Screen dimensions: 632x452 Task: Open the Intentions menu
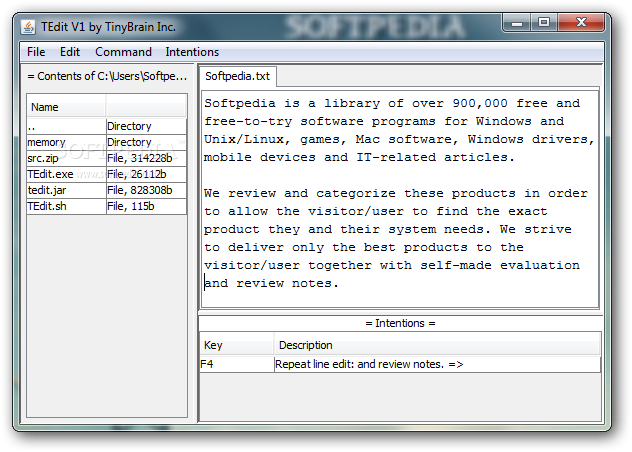[192, 52]
